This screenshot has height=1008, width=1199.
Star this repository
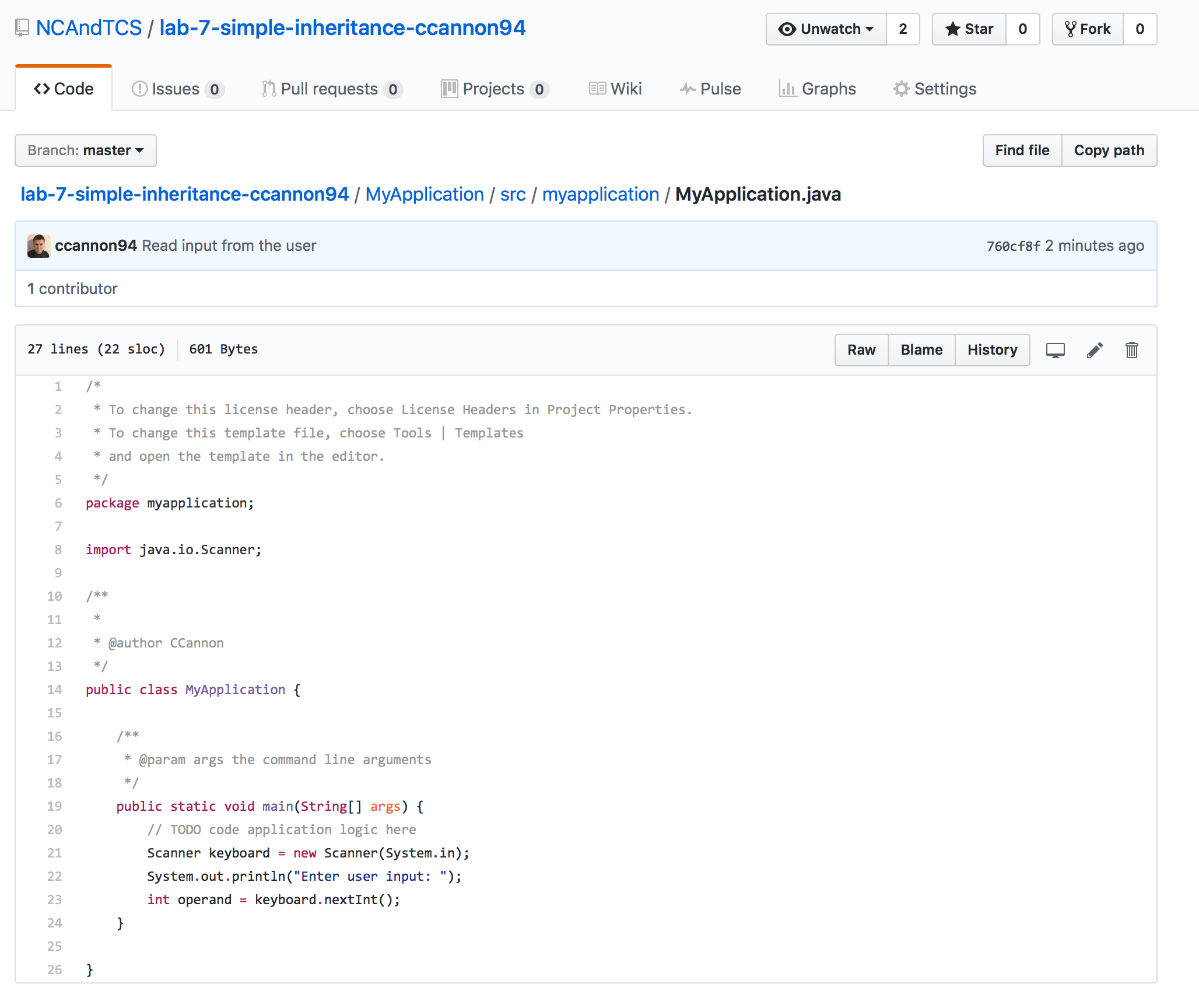[969, 29]
